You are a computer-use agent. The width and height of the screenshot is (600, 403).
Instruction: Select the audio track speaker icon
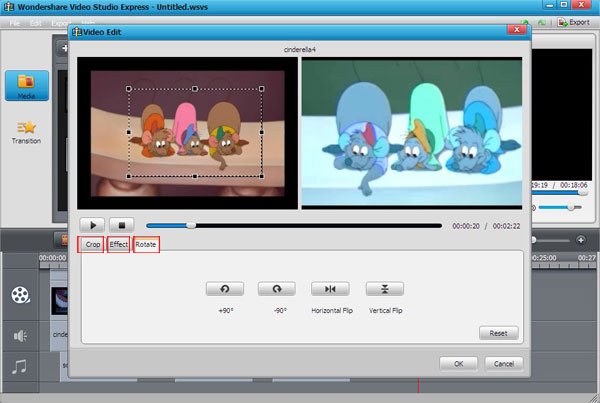click(21, 335)
